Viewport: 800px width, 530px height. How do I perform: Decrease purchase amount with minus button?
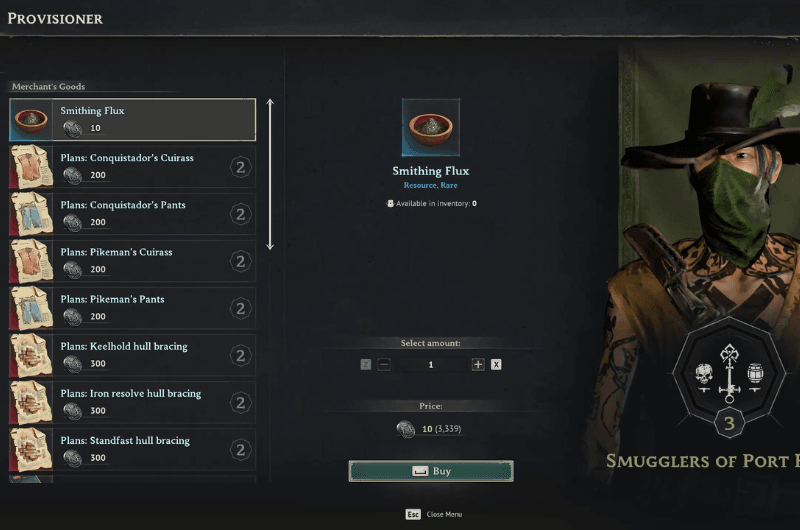[384, 364]
